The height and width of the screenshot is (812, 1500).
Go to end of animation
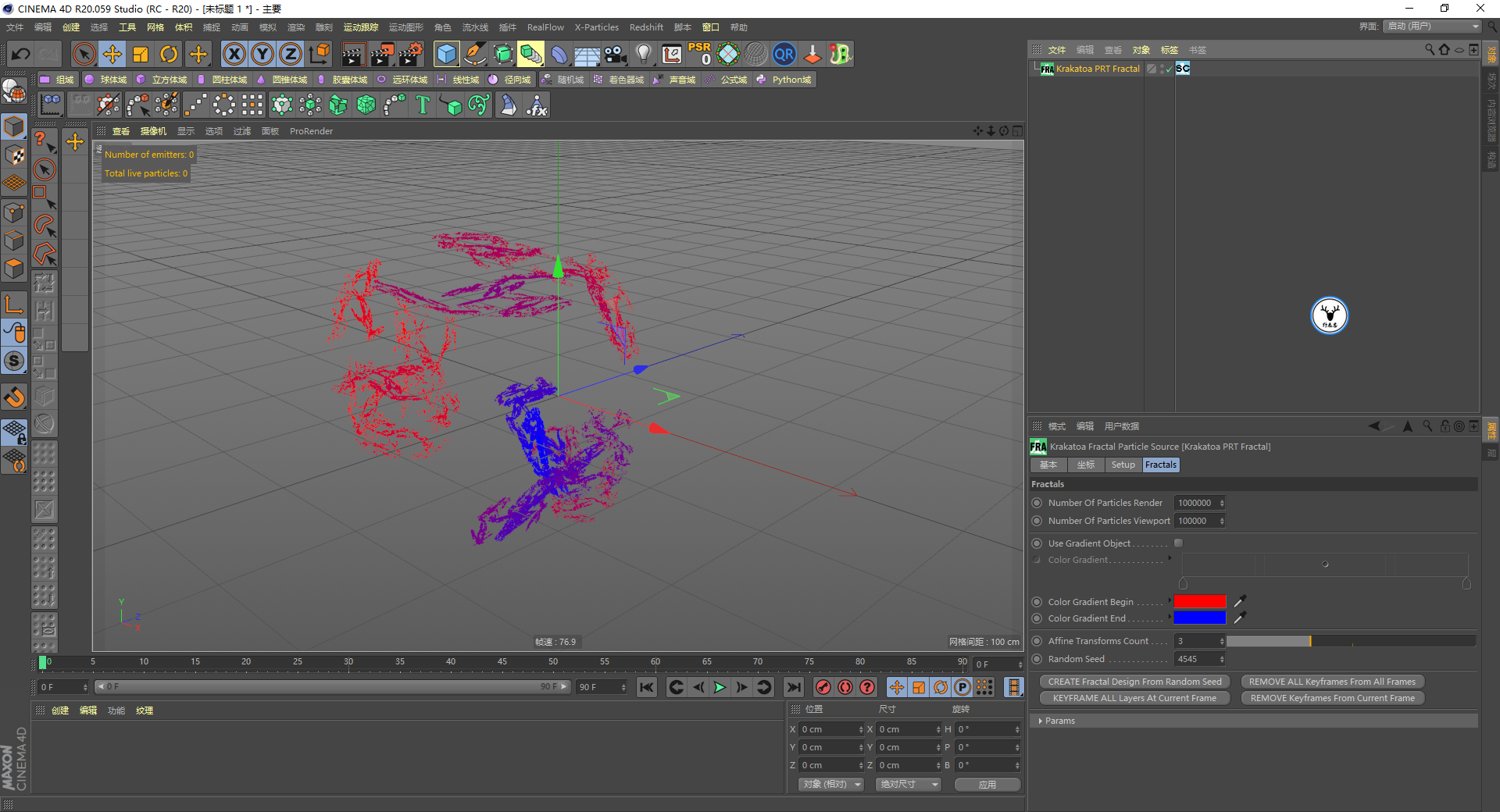click(793, 687)
